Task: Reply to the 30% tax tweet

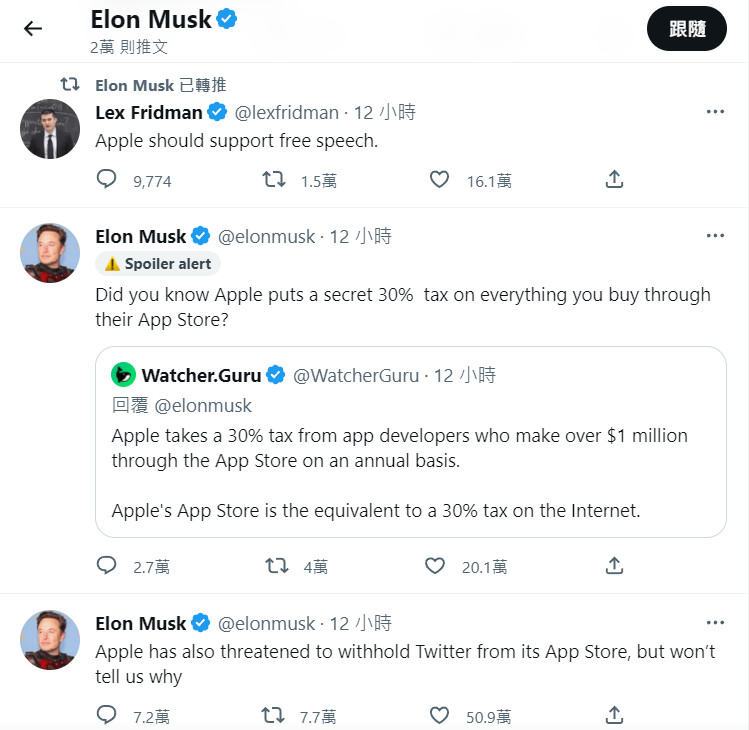Action: tap(107, 566)
